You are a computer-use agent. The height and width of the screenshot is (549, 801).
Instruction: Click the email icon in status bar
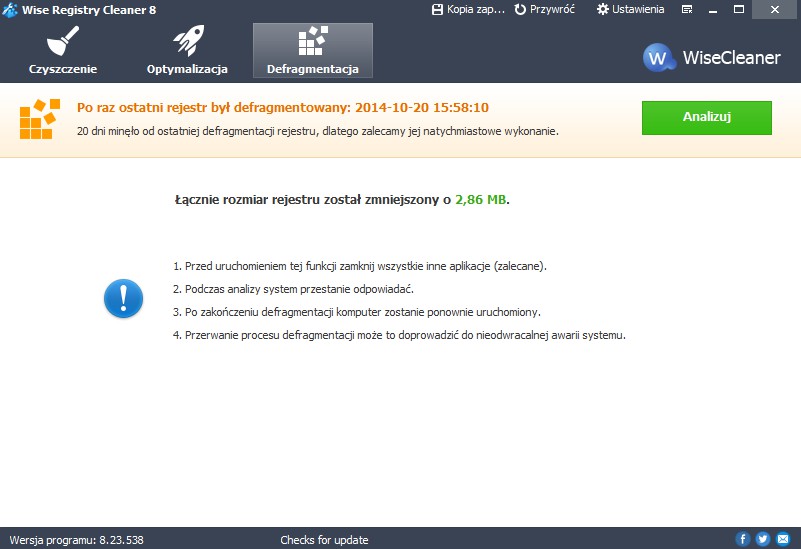(783, 539)
